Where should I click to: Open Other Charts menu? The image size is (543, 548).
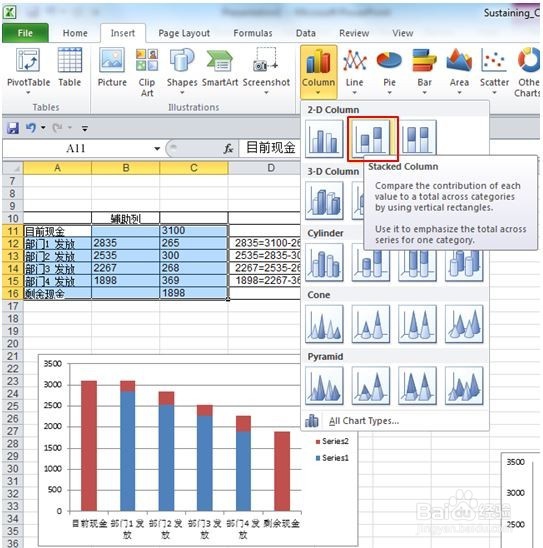pyautogui.click(x=527, y=73)
